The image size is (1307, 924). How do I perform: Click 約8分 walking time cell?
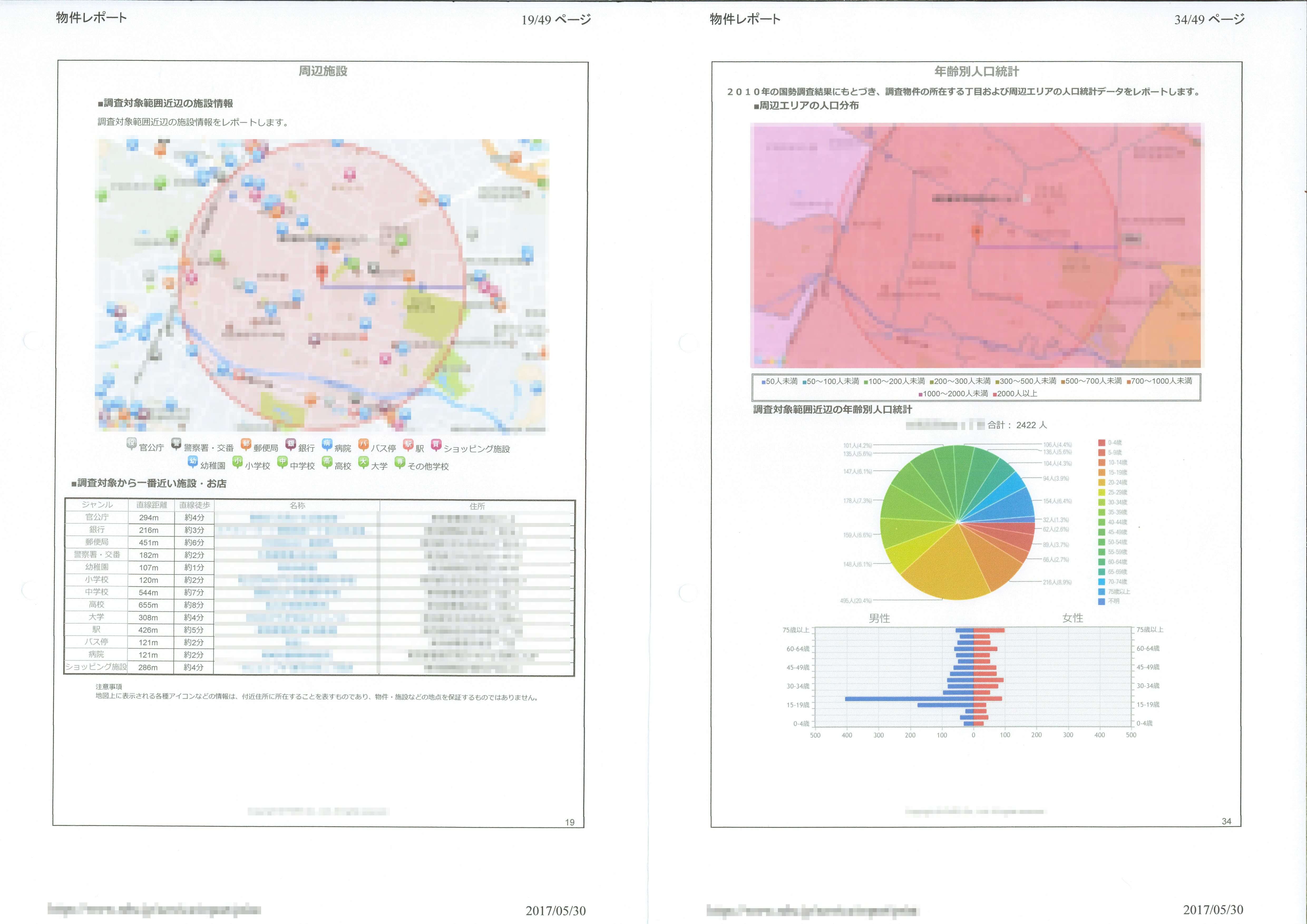click(x=194, y=605)
